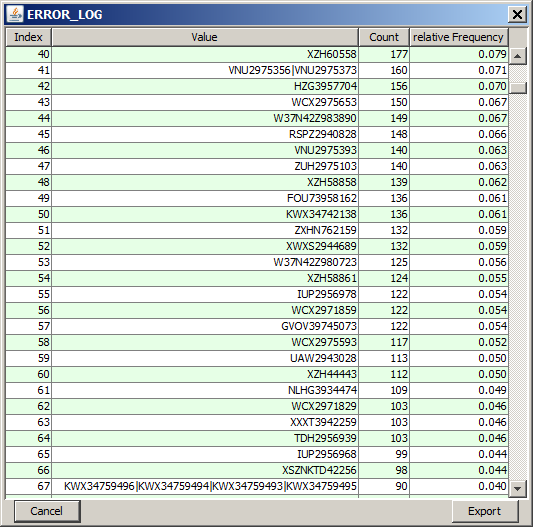Click index cell 44
Screen dimensions: 533x527
pyautogui.click(x=29, y=118)
